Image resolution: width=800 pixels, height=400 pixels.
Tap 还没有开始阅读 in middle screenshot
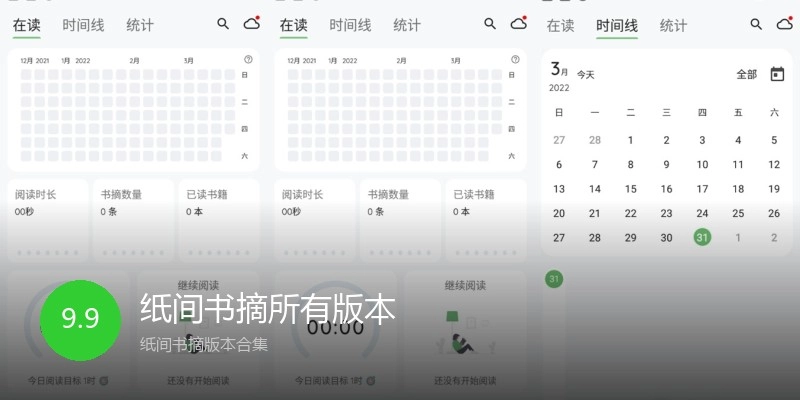click(465, 381)
